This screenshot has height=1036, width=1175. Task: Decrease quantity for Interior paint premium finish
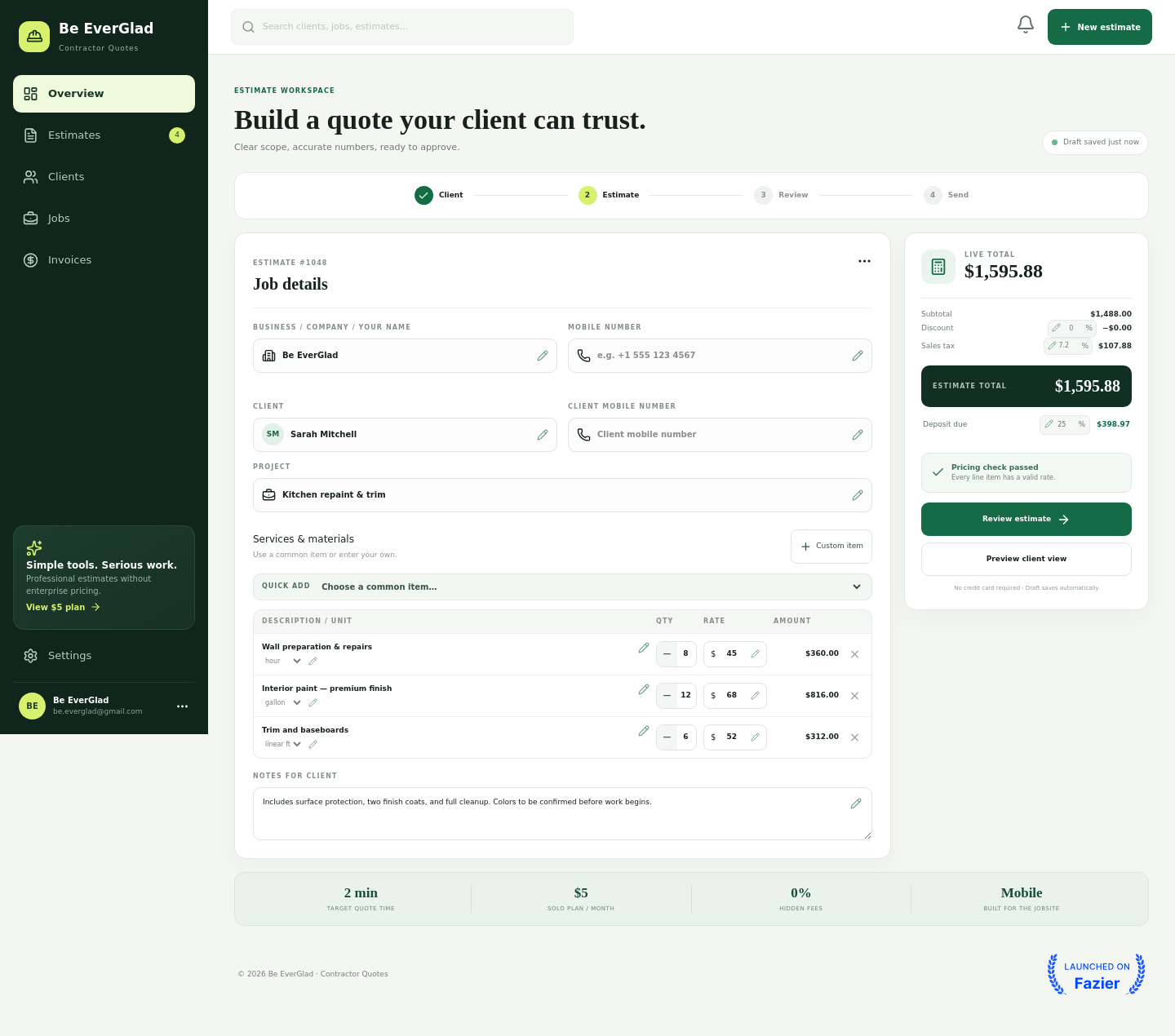click(x=667, y=696)
